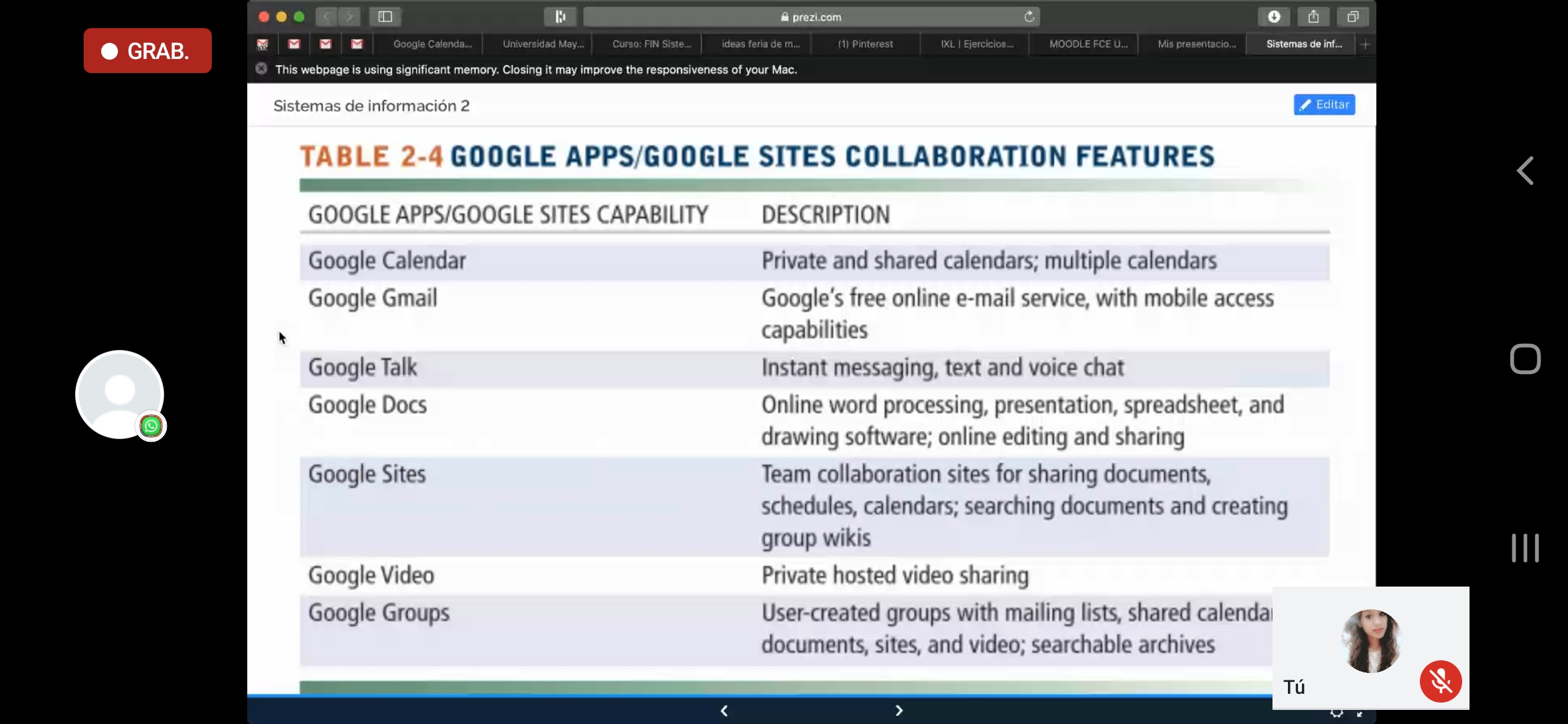Reload the prezi.com page
Screen dimensions: 1568x724
tap(1029, 17)
